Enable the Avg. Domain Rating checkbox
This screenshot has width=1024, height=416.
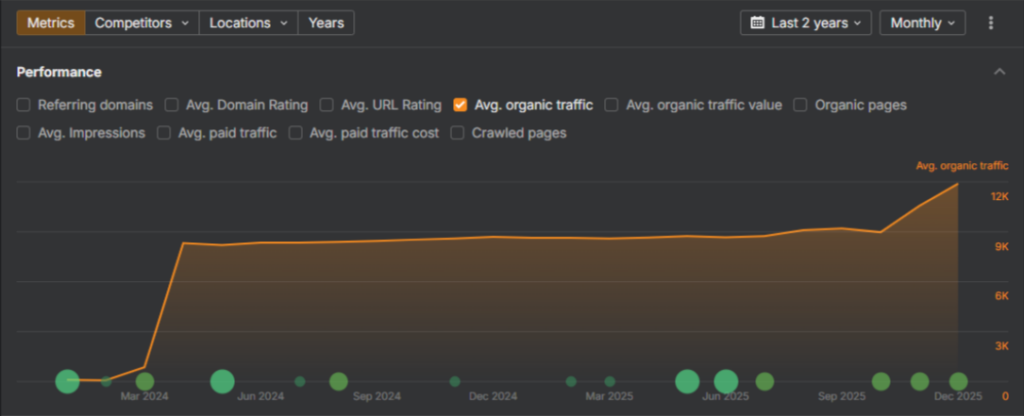(171, 104)
